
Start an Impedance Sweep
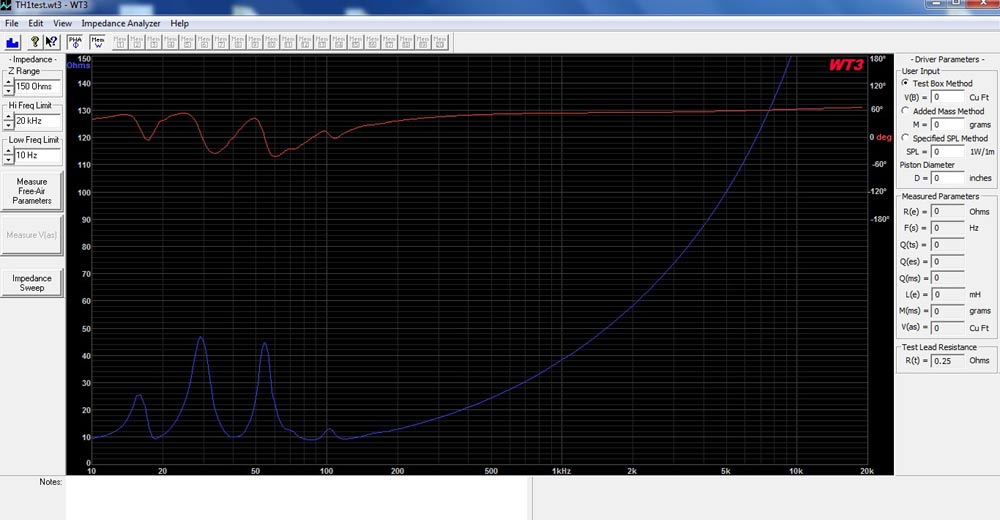(x=32, y=283)
